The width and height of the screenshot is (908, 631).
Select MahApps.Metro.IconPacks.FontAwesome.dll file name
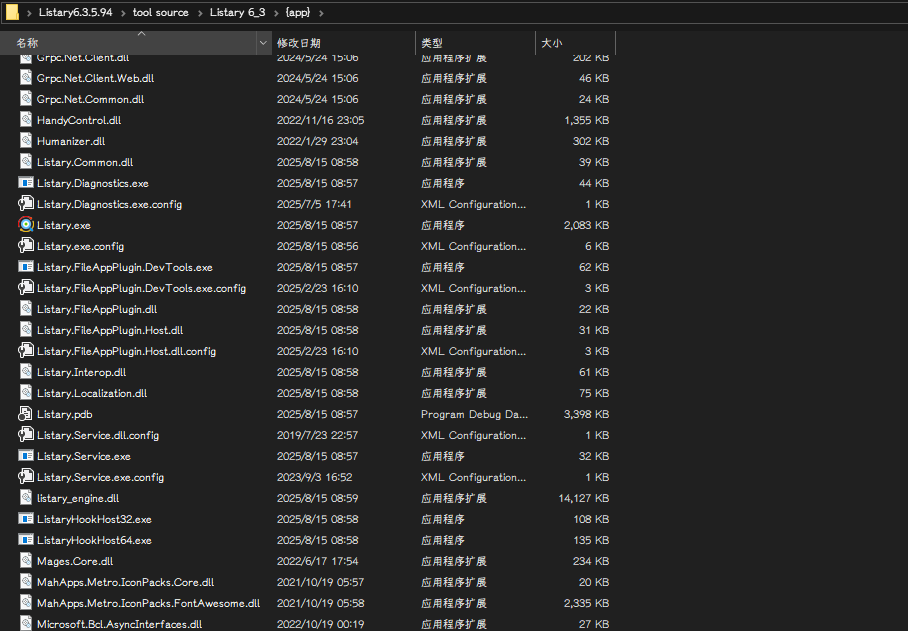tap(148, 603)
